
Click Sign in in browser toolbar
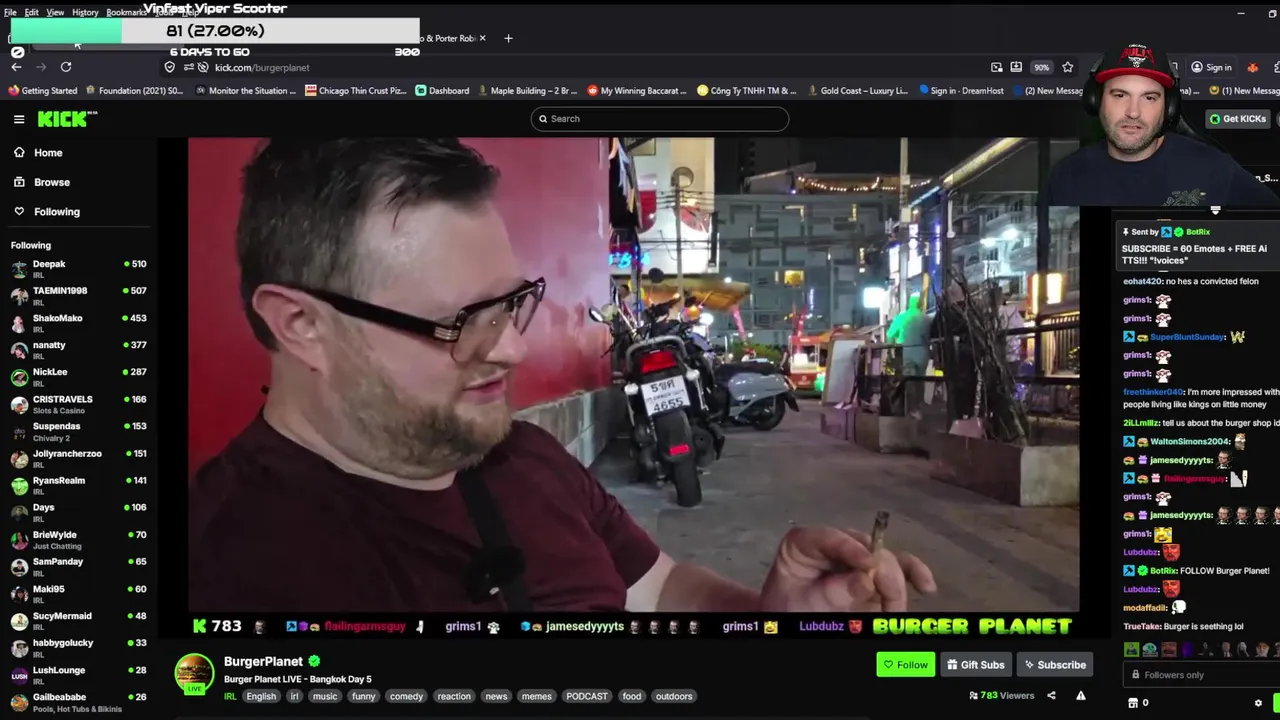tap(1211, 67)
